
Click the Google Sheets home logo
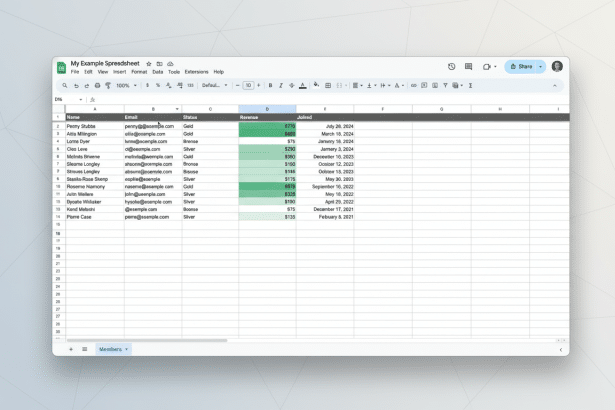point(61,67)
